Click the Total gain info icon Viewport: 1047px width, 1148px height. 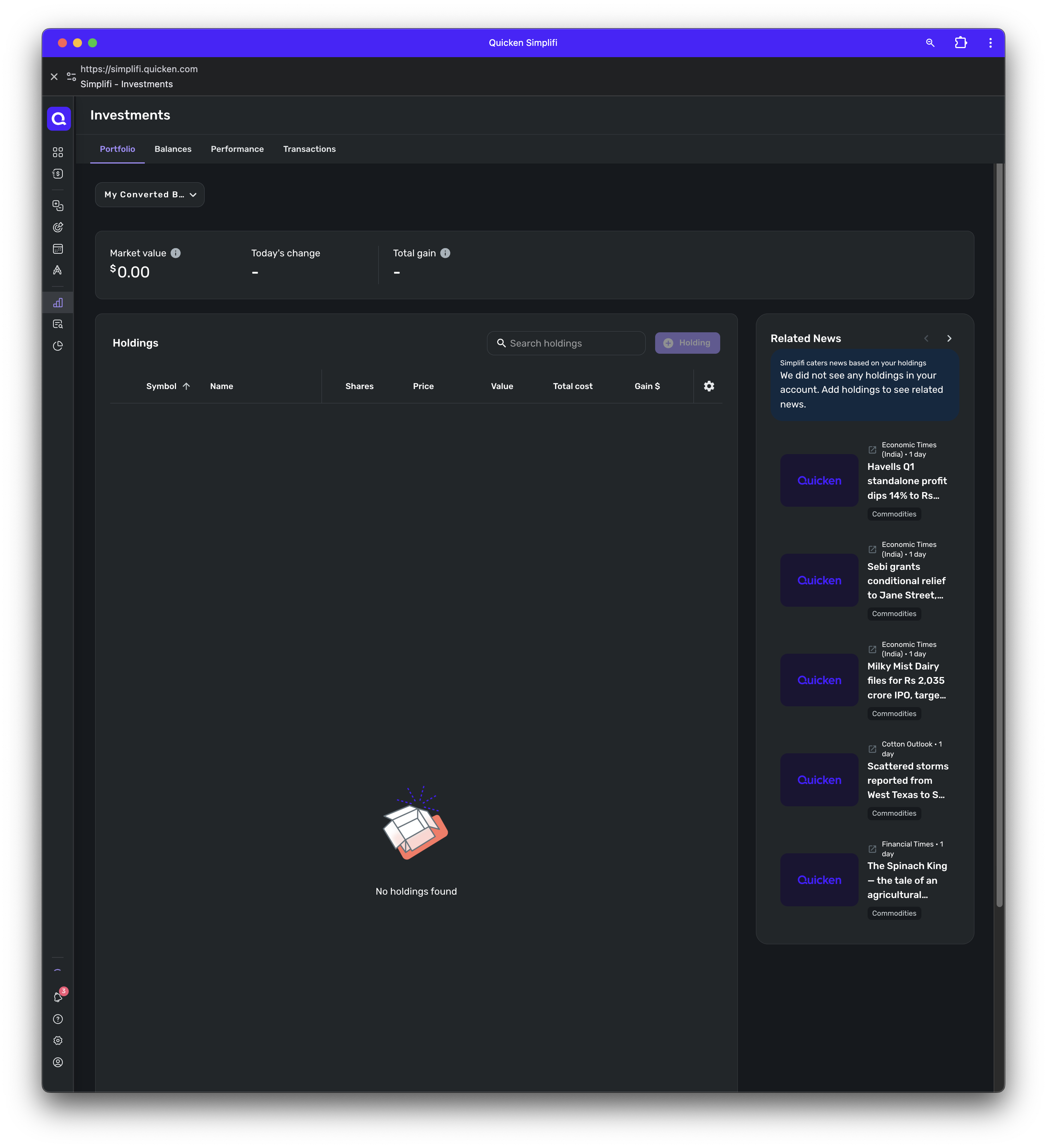pos(445,253)
